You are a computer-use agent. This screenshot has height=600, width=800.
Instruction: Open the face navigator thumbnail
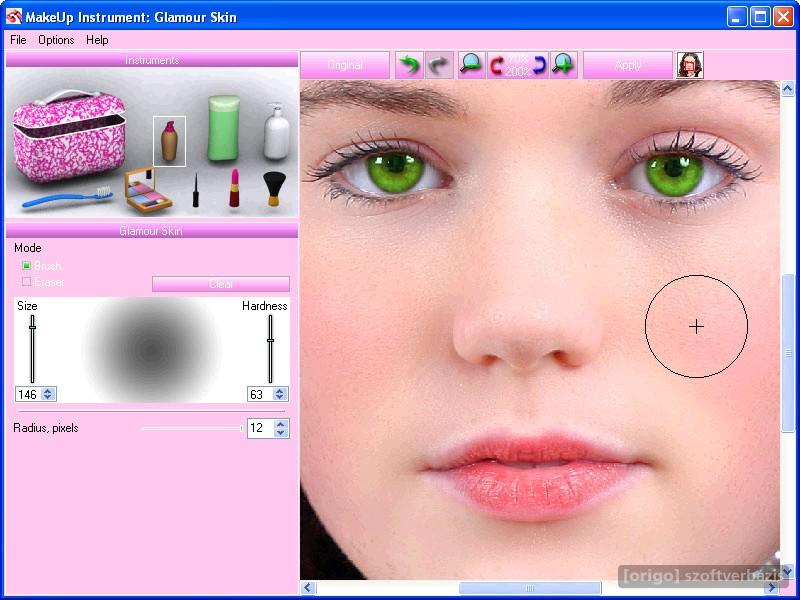click(690, 65)
